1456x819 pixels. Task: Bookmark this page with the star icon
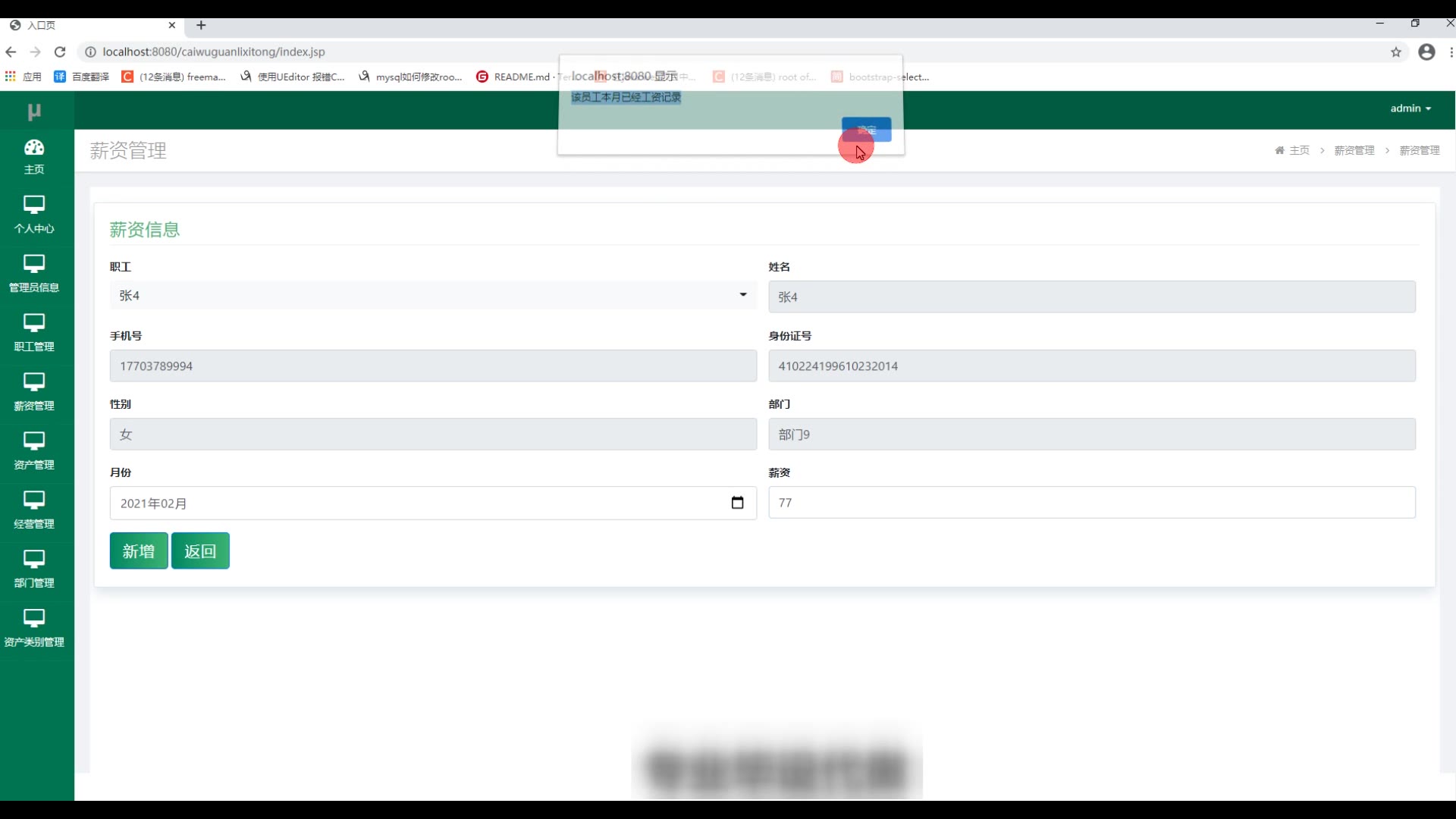[1396, 52]
